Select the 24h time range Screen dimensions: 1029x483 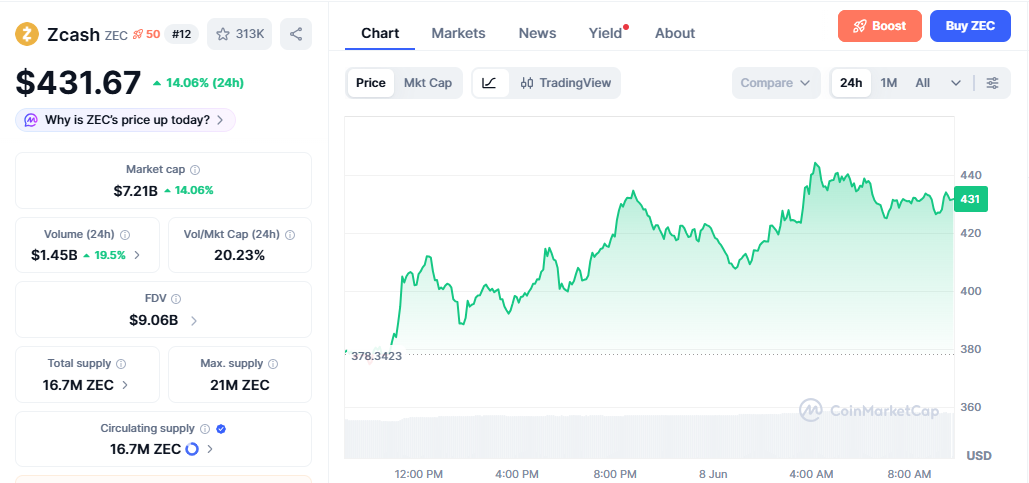[x=851, y=83]
